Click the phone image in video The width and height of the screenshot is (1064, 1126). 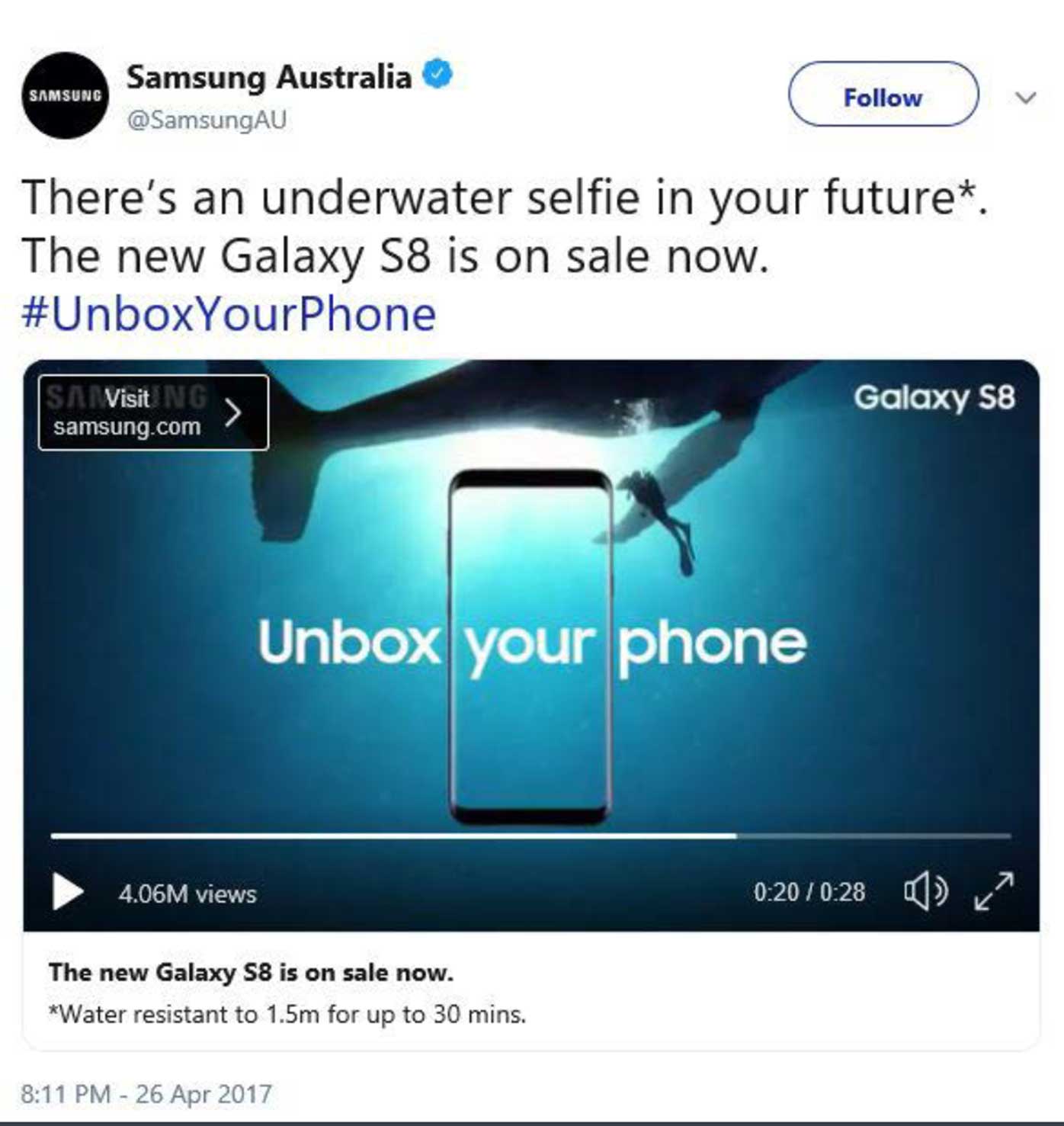pos(530,648)
